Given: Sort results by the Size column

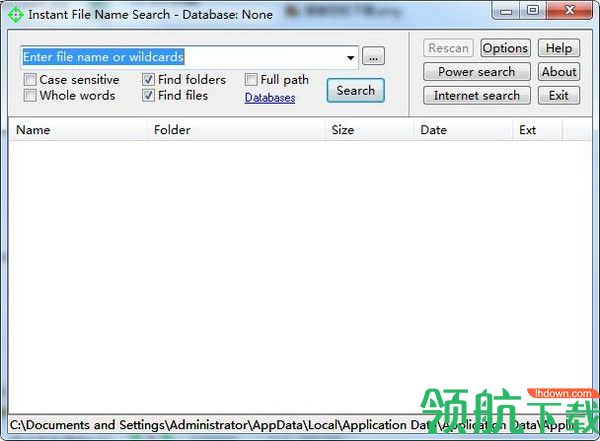Looking at the screenshot, I should click(x=370, y=130).
